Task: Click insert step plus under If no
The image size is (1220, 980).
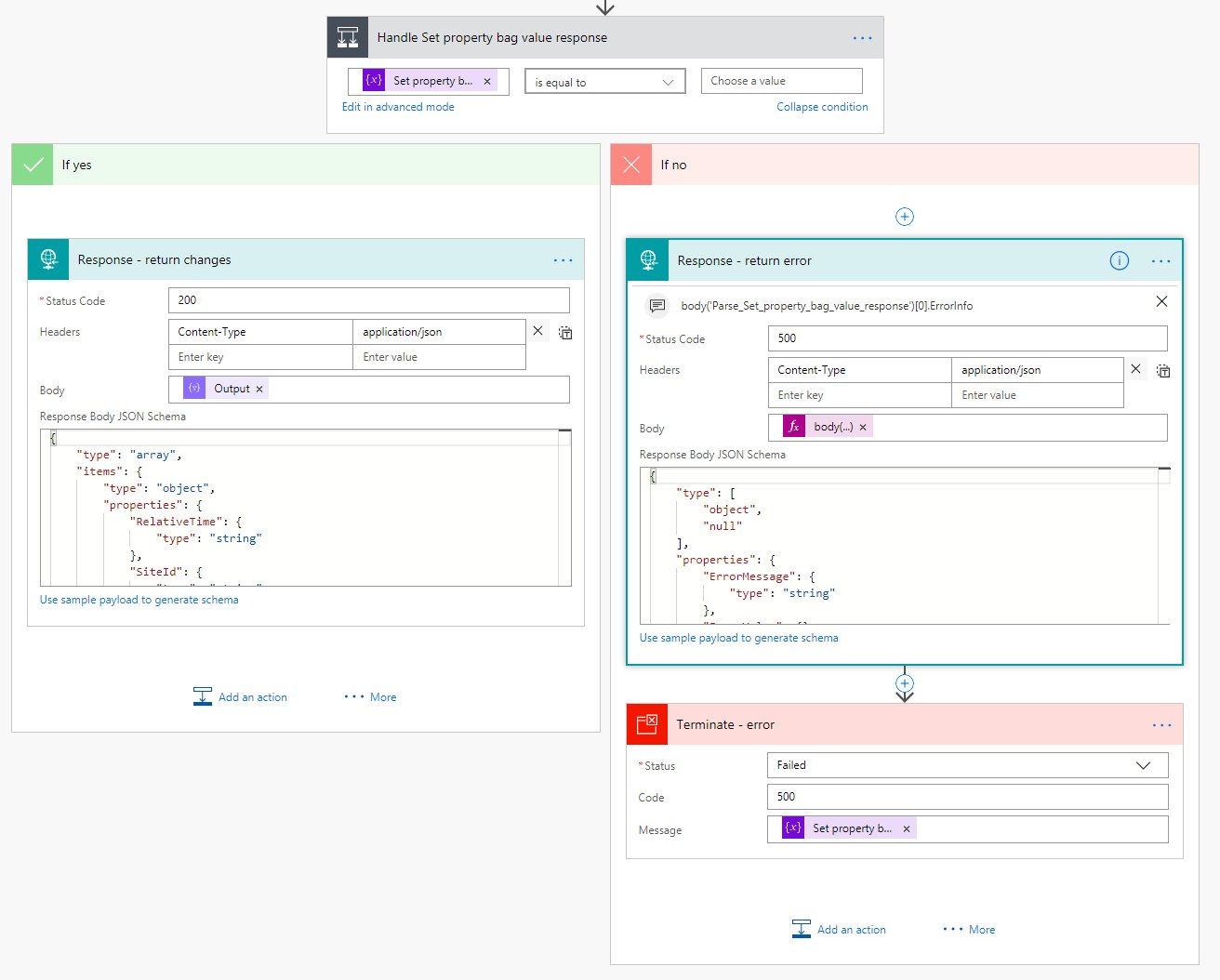Action: pos(905,217)
